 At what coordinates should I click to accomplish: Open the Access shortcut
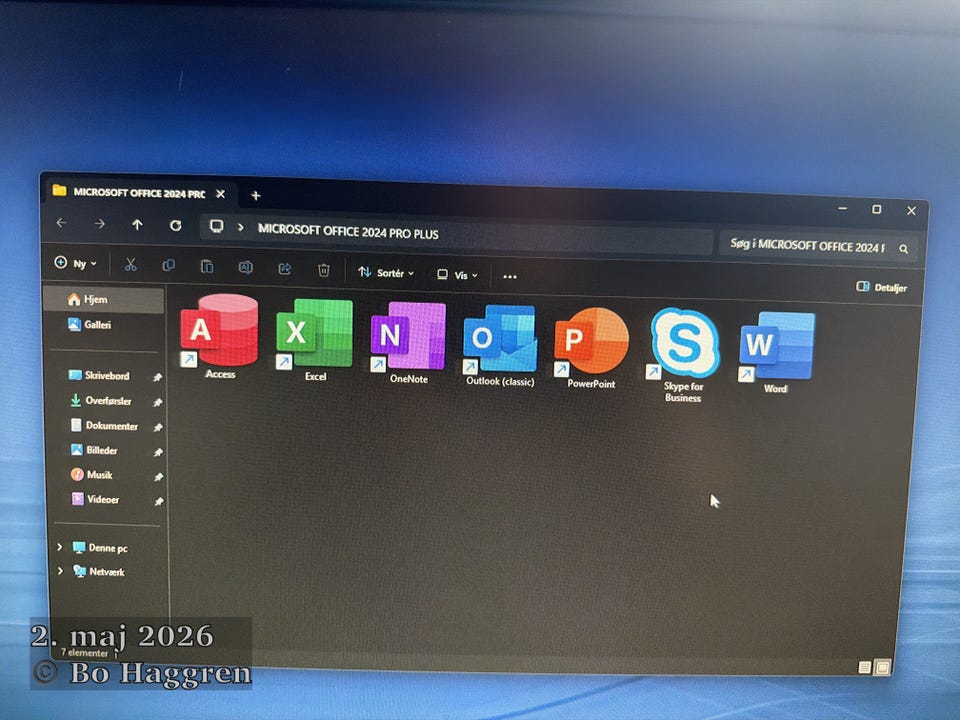[x=219, y=336]
